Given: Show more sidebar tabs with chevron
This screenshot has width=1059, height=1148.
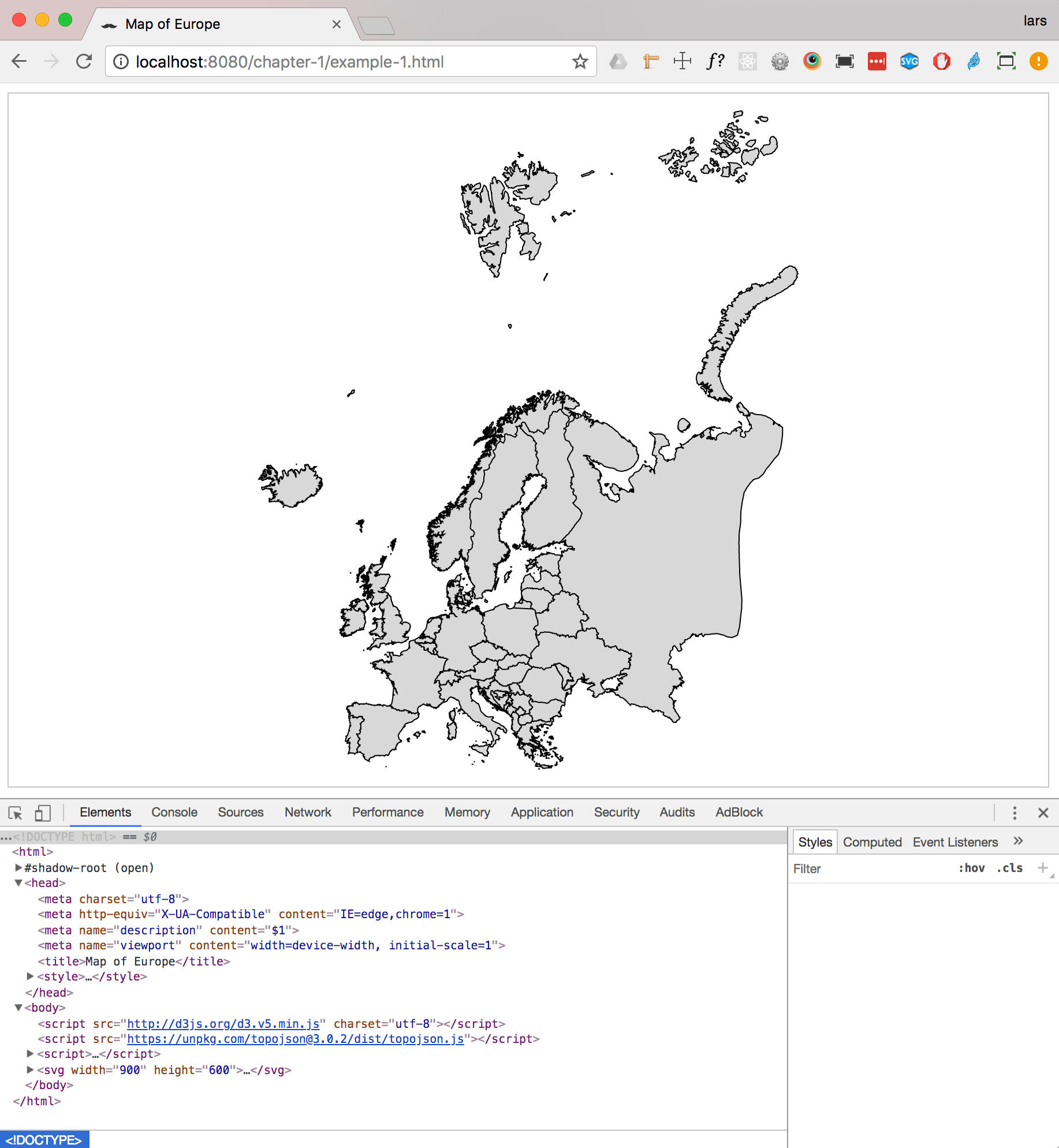Looking at the screenshot, I should point(1018,841).
